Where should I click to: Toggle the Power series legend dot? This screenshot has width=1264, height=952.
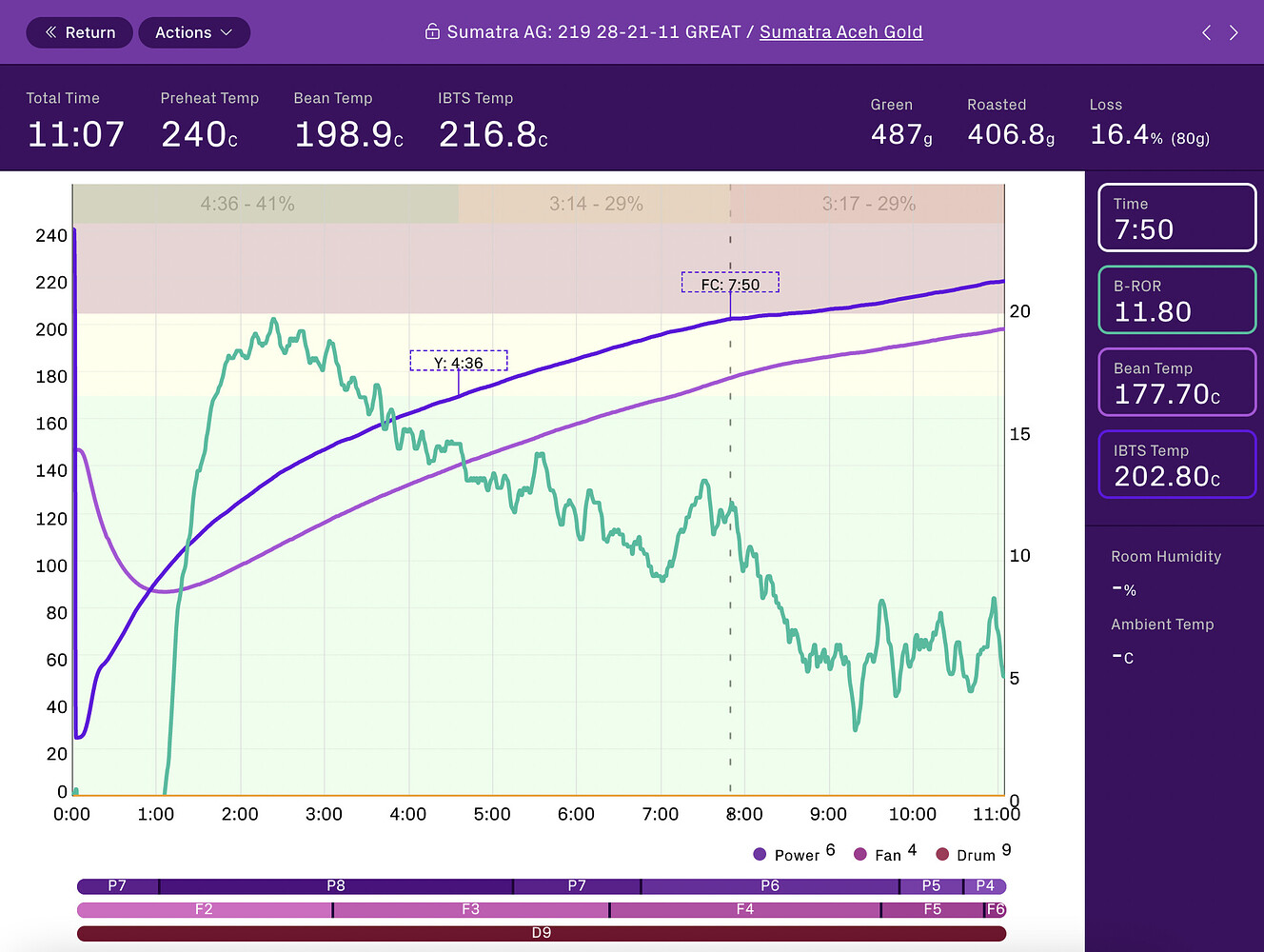coord(760,854)
